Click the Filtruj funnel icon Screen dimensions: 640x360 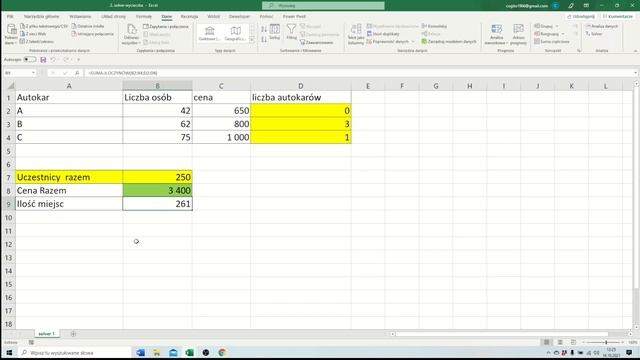tap(291, 32)
